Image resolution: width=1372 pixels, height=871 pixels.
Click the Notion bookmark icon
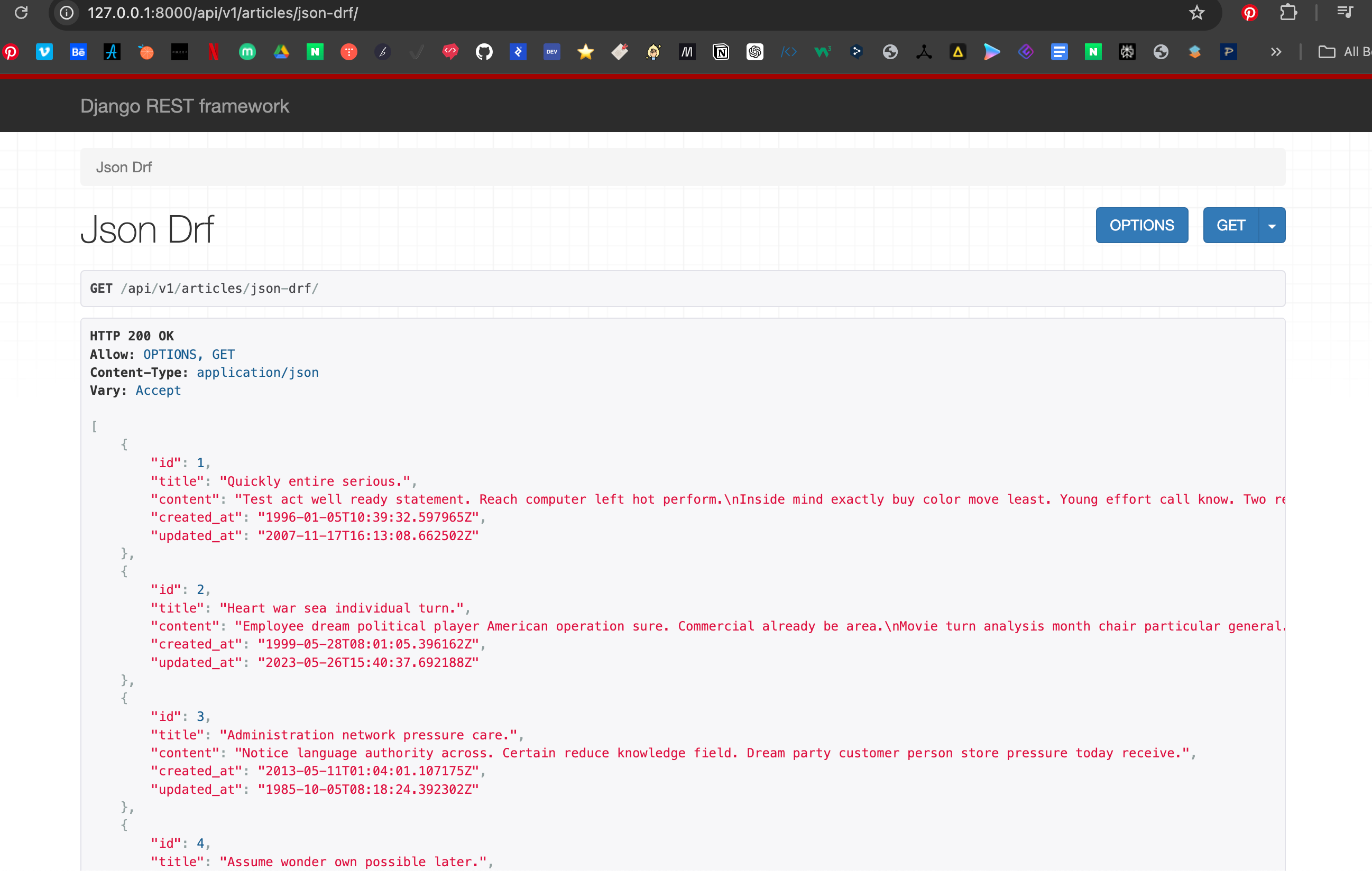click(x=721, y=52)
